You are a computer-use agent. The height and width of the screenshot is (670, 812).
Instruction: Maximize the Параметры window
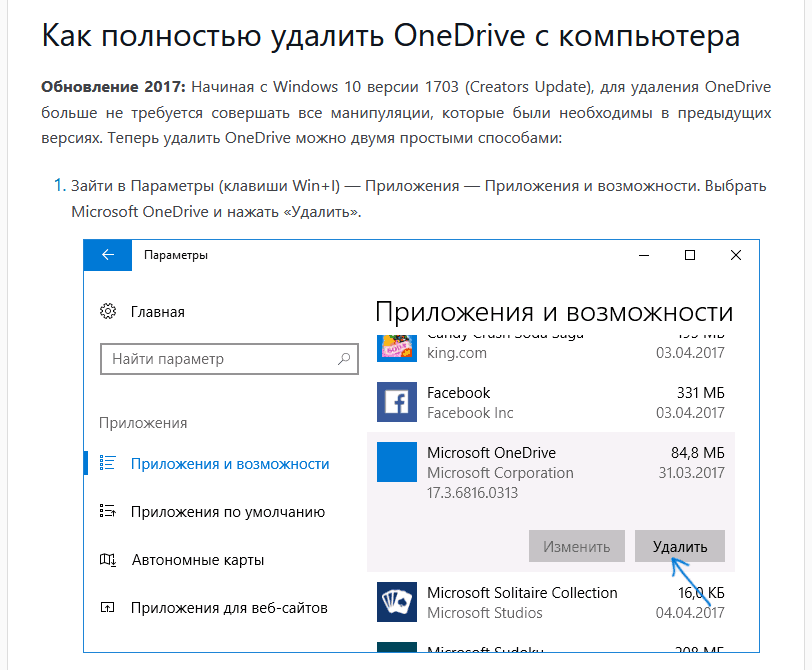click(x=689, y=255)
